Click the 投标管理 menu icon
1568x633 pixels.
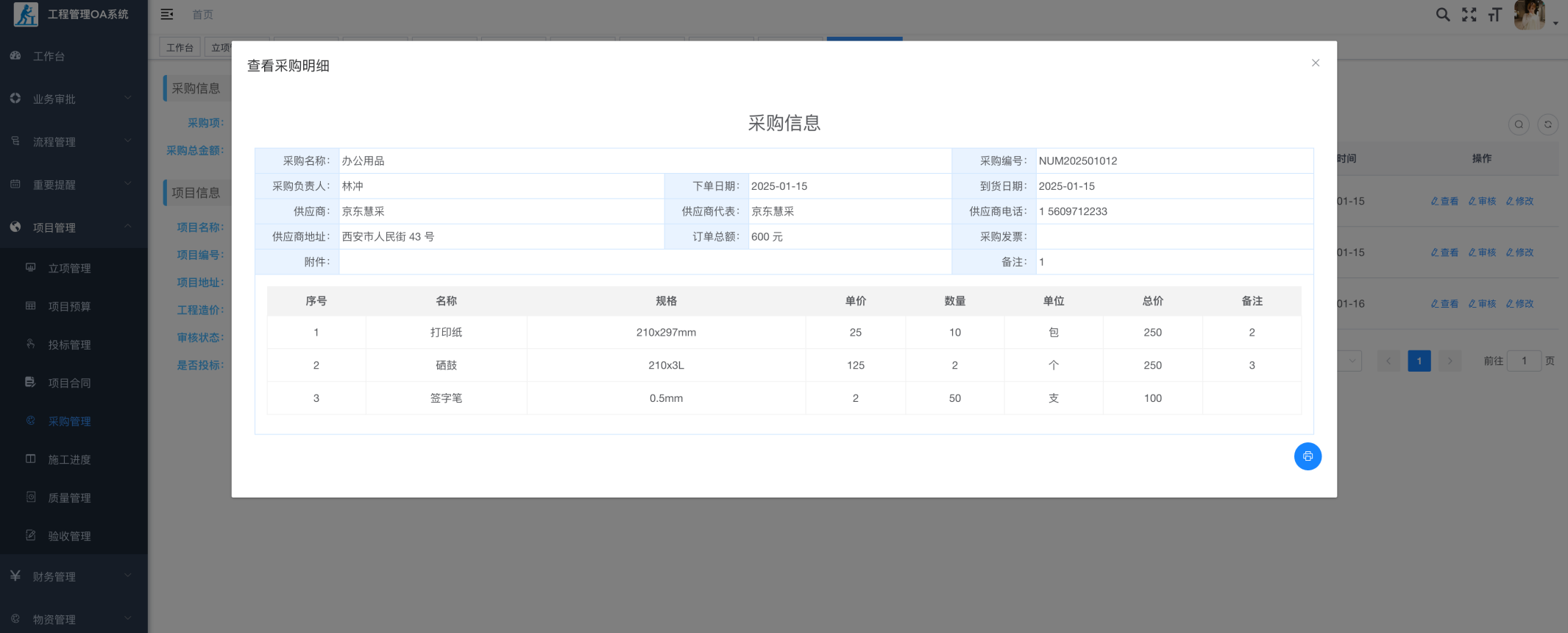(x=30, y=344)
